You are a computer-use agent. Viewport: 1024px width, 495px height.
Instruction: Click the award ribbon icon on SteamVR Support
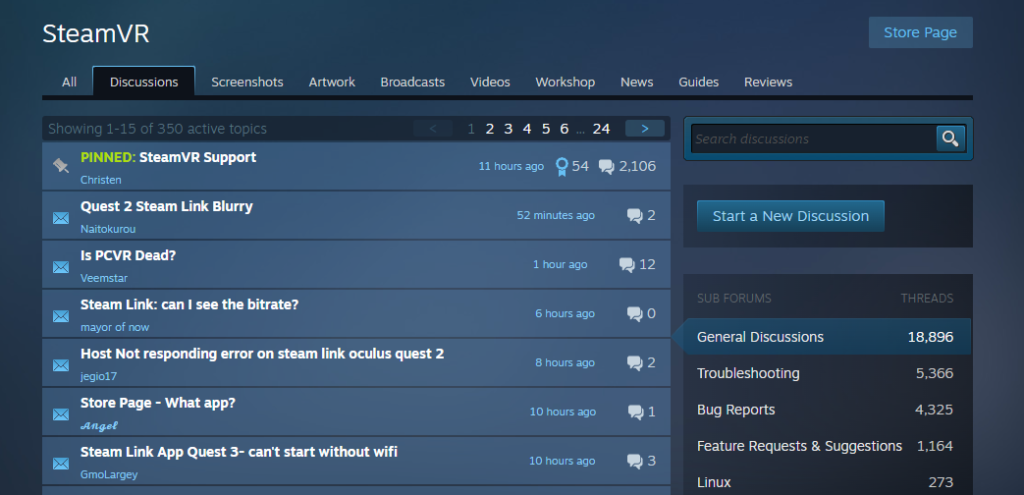coord(562,166)
